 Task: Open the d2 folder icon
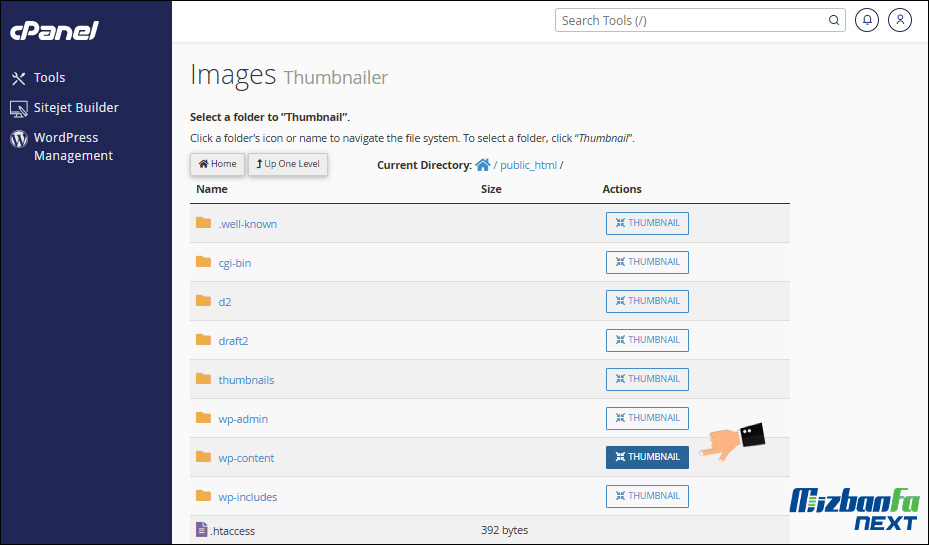click(x=203, y=301)
